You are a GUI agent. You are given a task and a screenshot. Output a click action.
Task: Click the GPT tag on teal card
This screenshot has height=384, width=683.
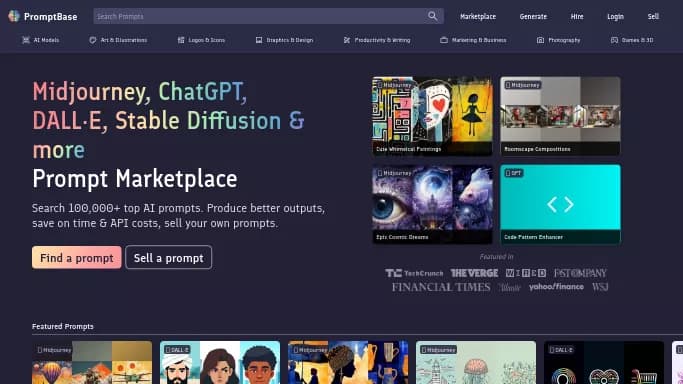[x=514, y=173]
